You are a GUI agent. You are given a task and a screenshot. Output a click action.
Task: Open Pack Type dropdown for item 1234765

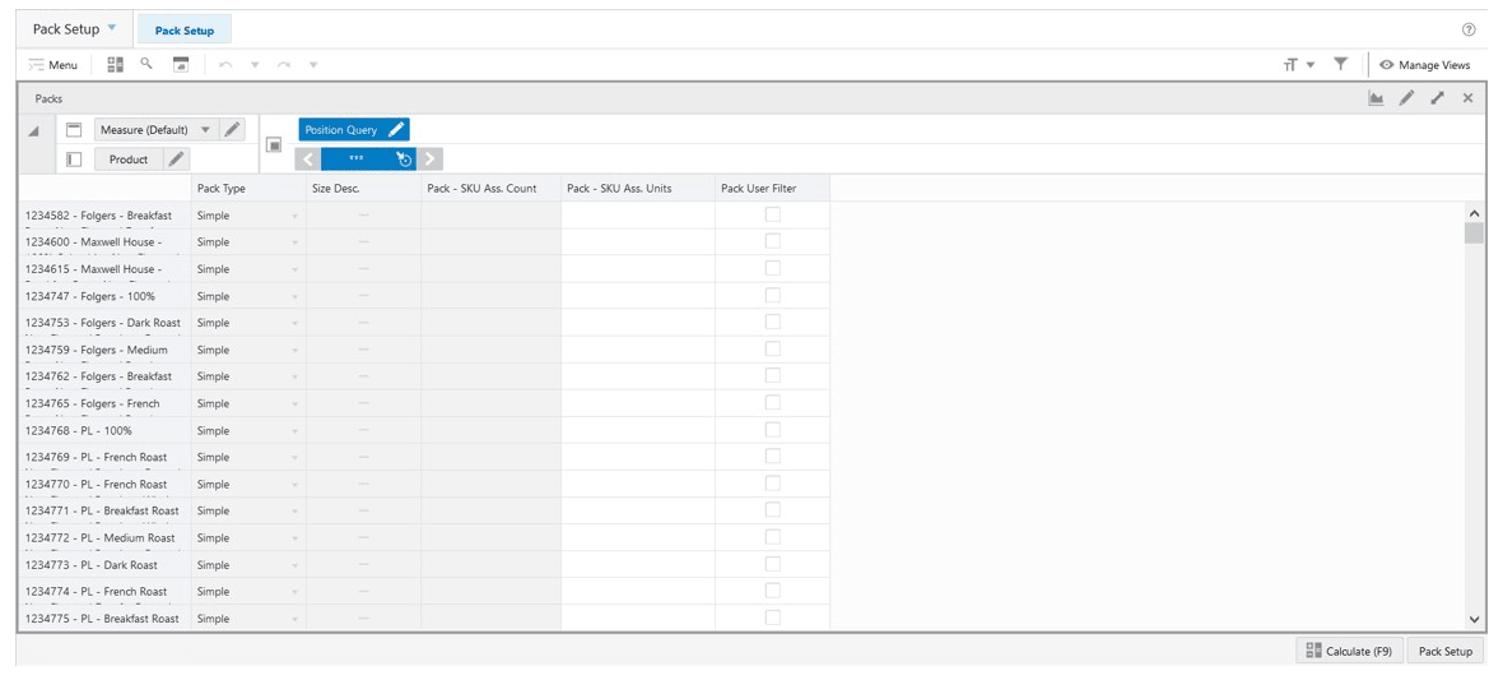tap(295, 404)
